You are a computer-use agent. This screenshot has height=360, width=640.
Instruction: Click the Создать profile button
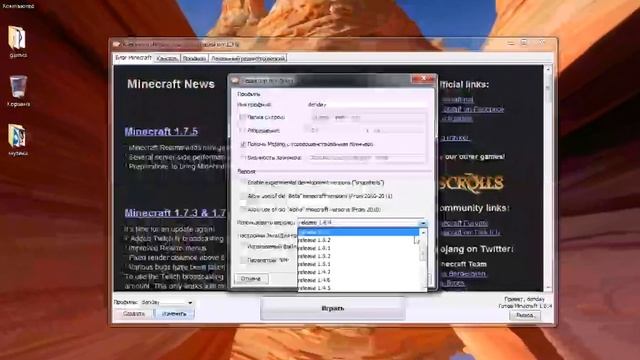pyautogui.click(x=133, y=314)
